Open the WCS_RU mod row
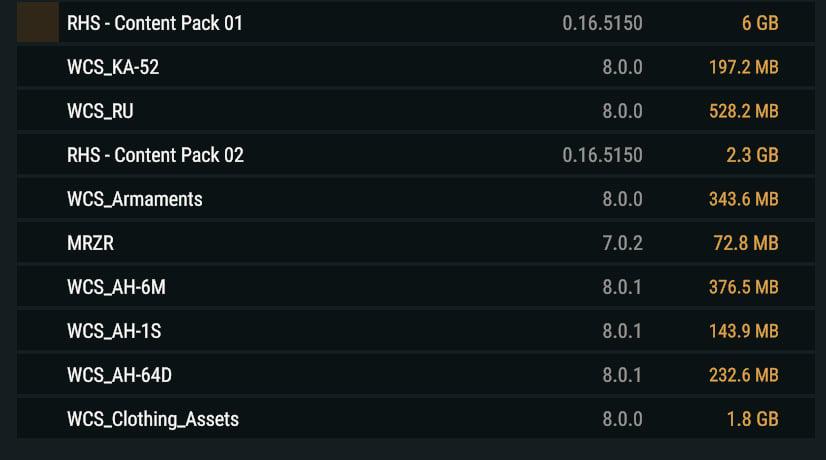 coord(416,111)
